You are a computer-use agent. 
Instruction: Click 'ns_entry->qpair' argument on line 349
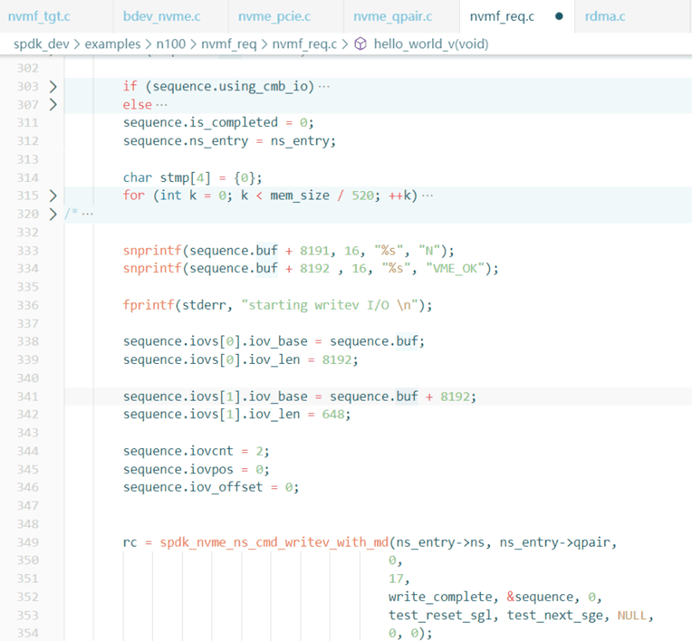click(x=555, y=542)
